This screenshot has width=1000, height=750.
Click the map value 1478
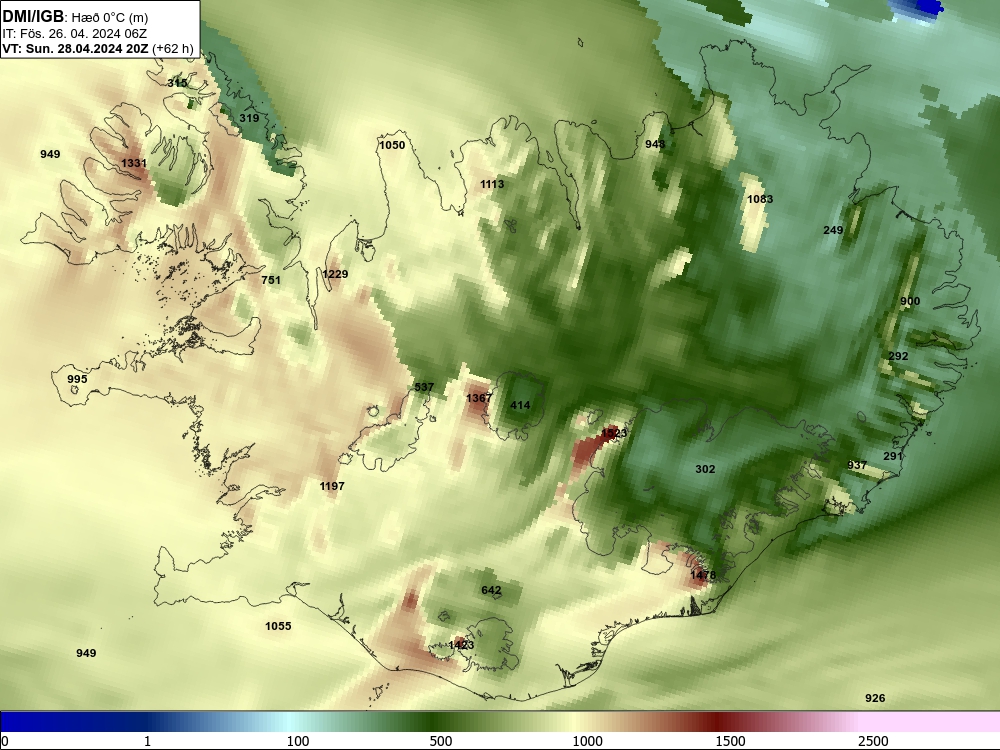(x=703, y=575)
